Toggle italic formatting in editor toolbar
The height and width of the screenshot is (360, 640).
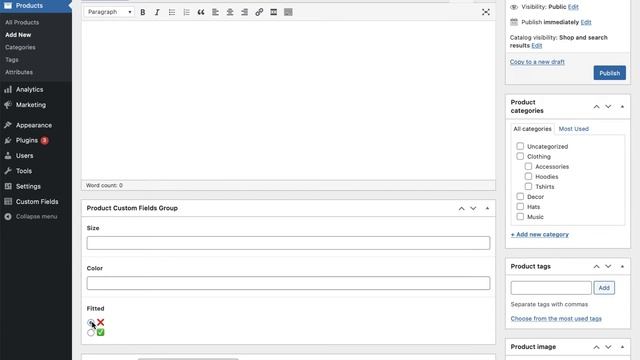tap(157, 12)
